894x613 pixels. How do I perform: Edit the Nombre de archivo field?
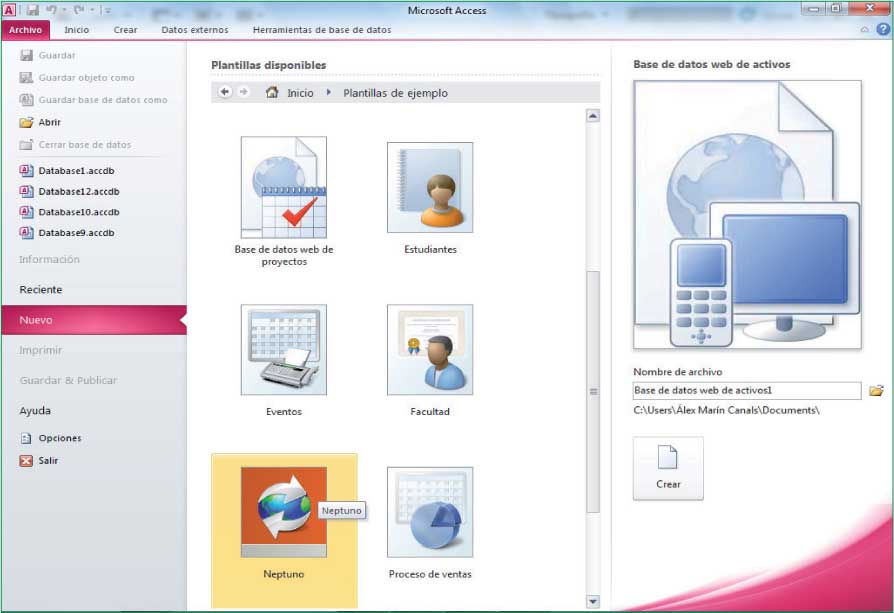747,391
